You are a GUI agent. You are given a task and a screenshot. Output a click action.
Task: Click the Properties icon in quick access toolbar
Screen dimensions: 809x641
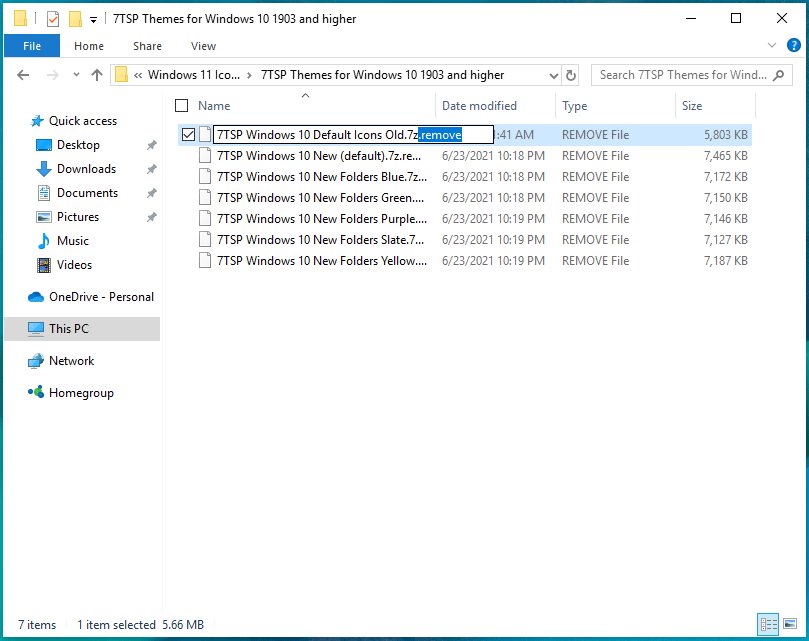pyautogui.click(x=53, y=19)
